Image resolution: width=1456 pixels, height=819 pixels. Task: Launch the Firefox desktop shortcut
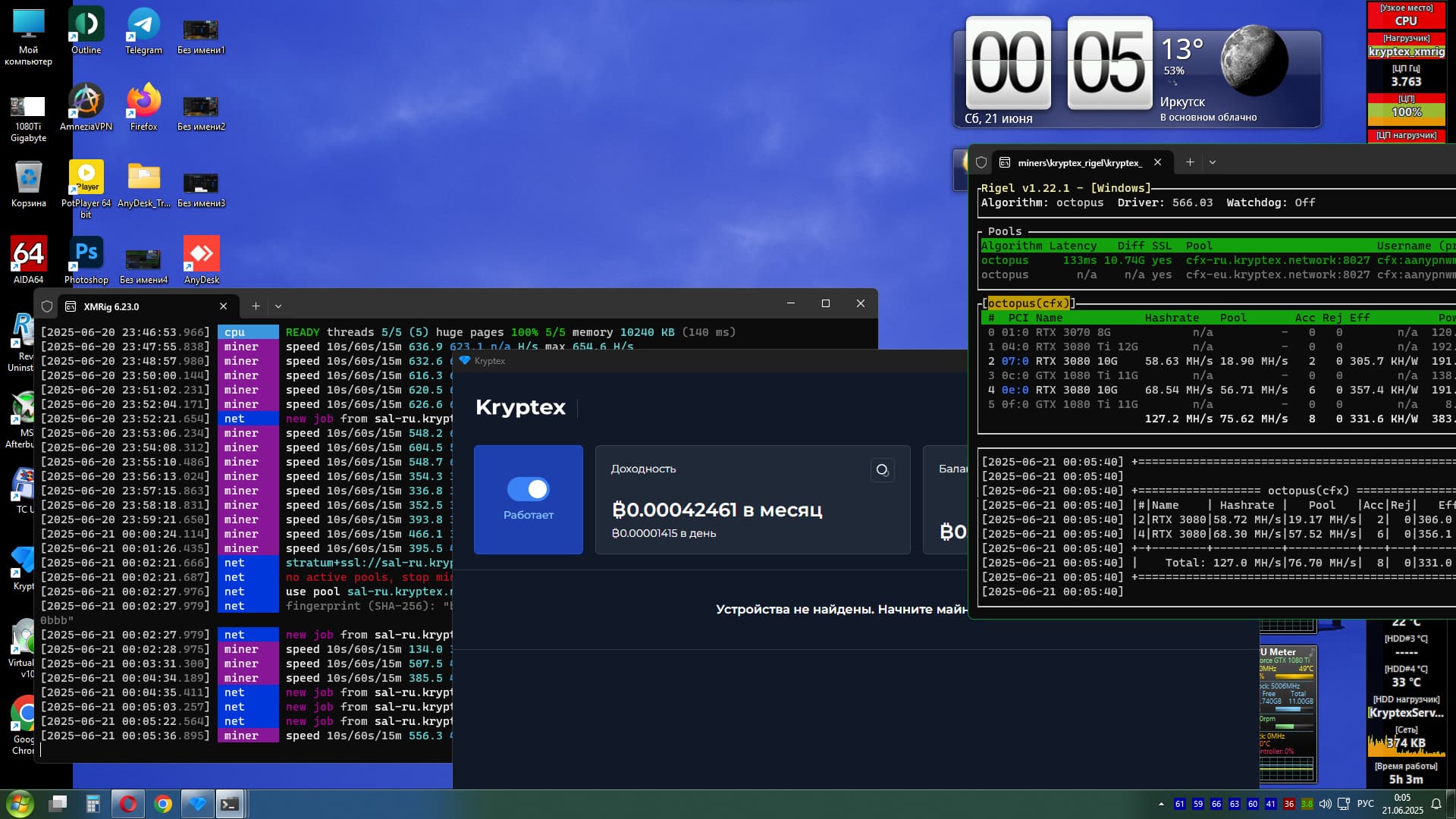tap(143, 108)
